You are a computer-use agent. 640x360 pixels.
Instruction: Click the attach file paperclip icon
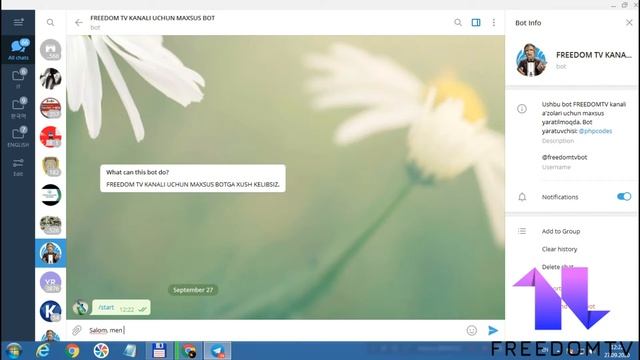click(x=76, y=330)
